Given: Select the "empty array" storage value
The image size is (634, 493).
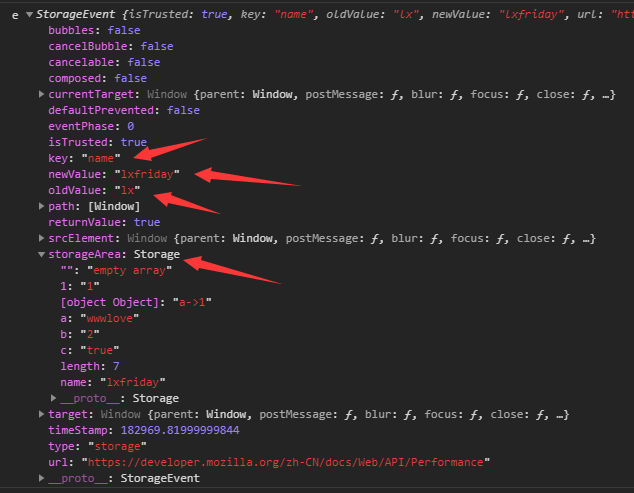Looking at the screenshot, I should pyautogui.click(x=129, y=270).
